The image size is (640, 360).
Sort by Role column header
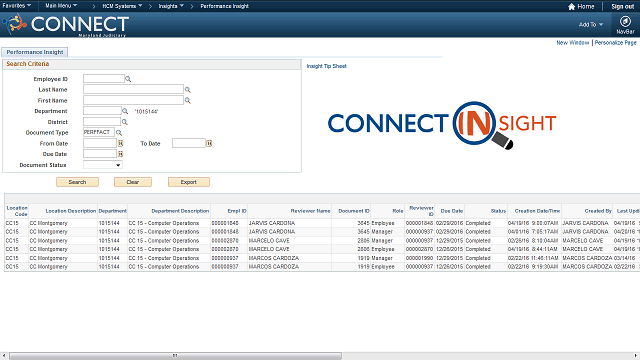pyautogui.click(x=398, y=211)
